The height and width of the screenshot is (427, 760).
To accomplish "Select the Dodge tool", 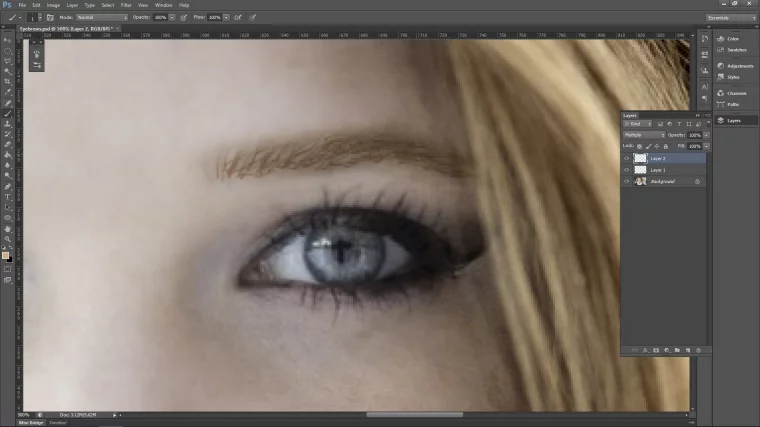I will click(7, 176).
